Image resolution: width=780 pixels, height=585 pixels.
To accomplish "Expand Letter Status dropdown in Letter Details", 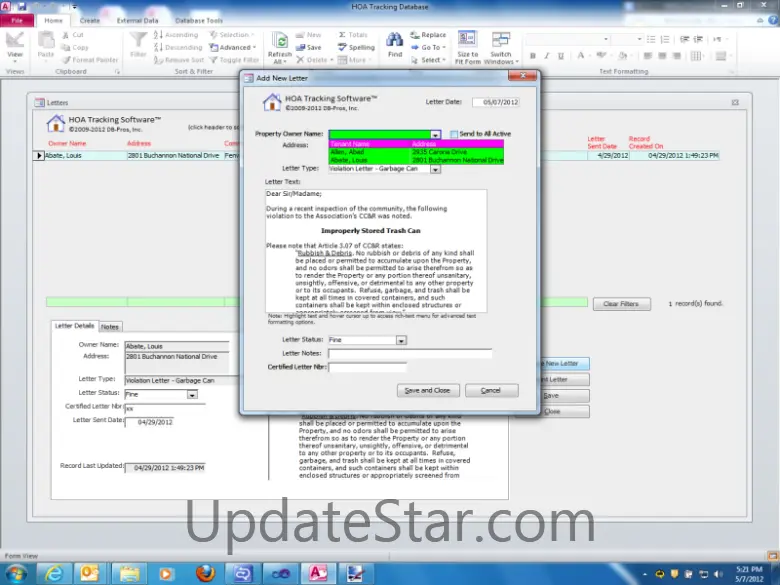I will tap(192, 394).
